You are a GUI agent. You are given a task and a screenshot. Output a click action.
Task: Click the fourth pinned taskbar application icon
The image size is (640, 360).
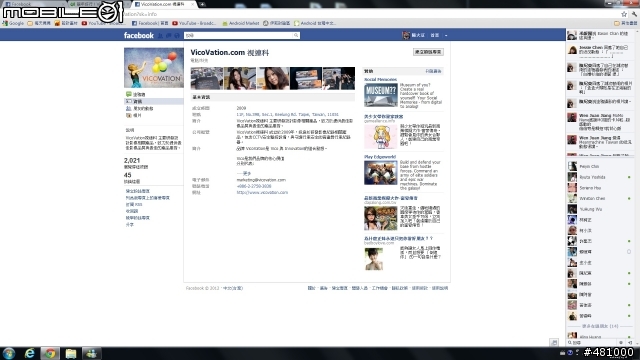(x=91, y=353)
